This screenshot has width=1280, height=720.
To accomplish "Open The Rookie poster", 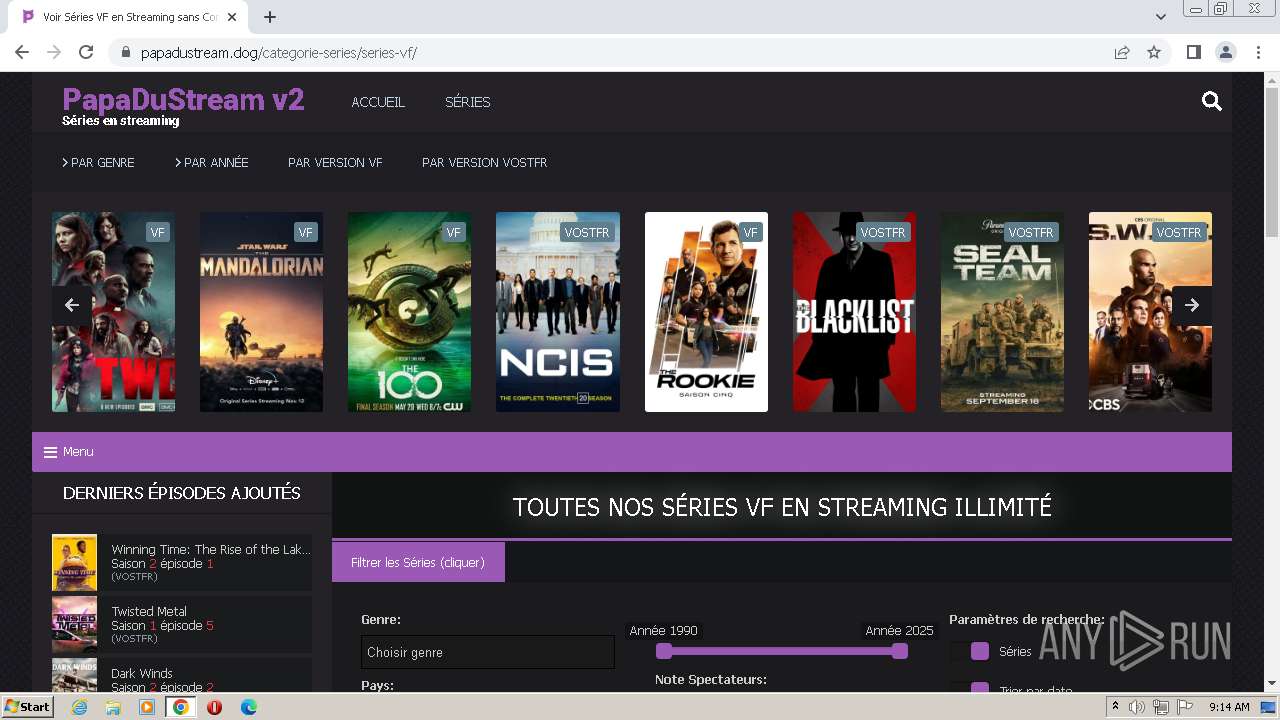I will [x=706, y=312].
